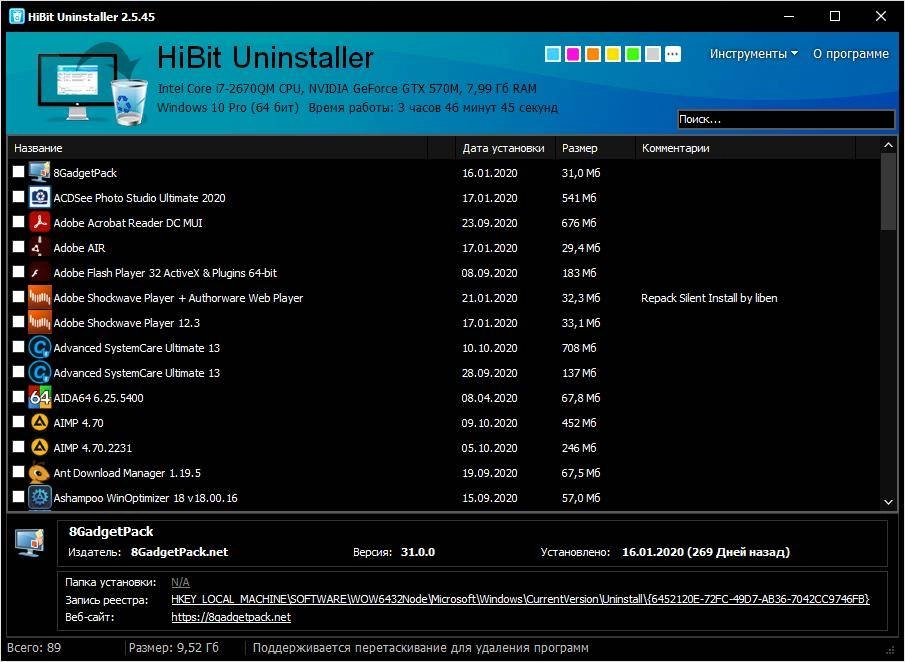Sort list by Комментарии column header
Screen dimensions: 905x662
pos(745,148)
